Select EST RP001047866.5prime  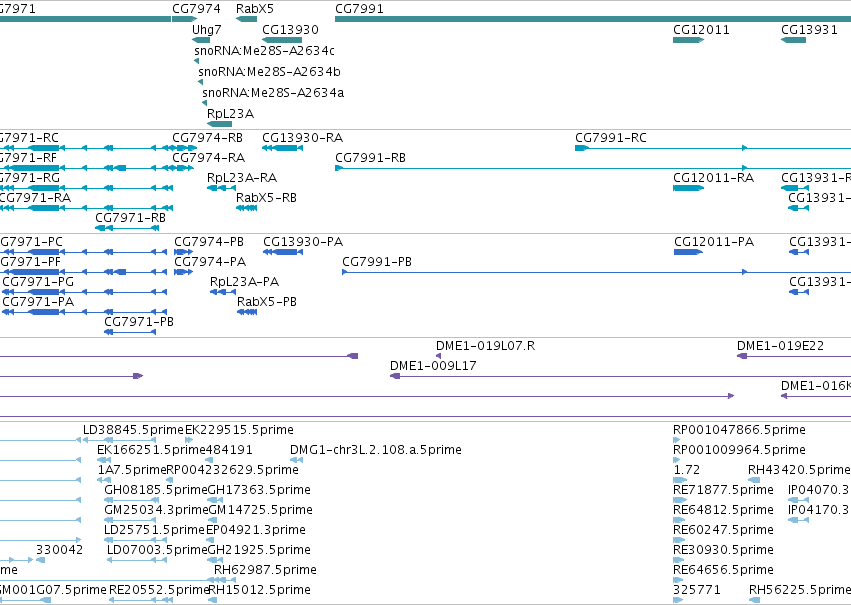739,430
